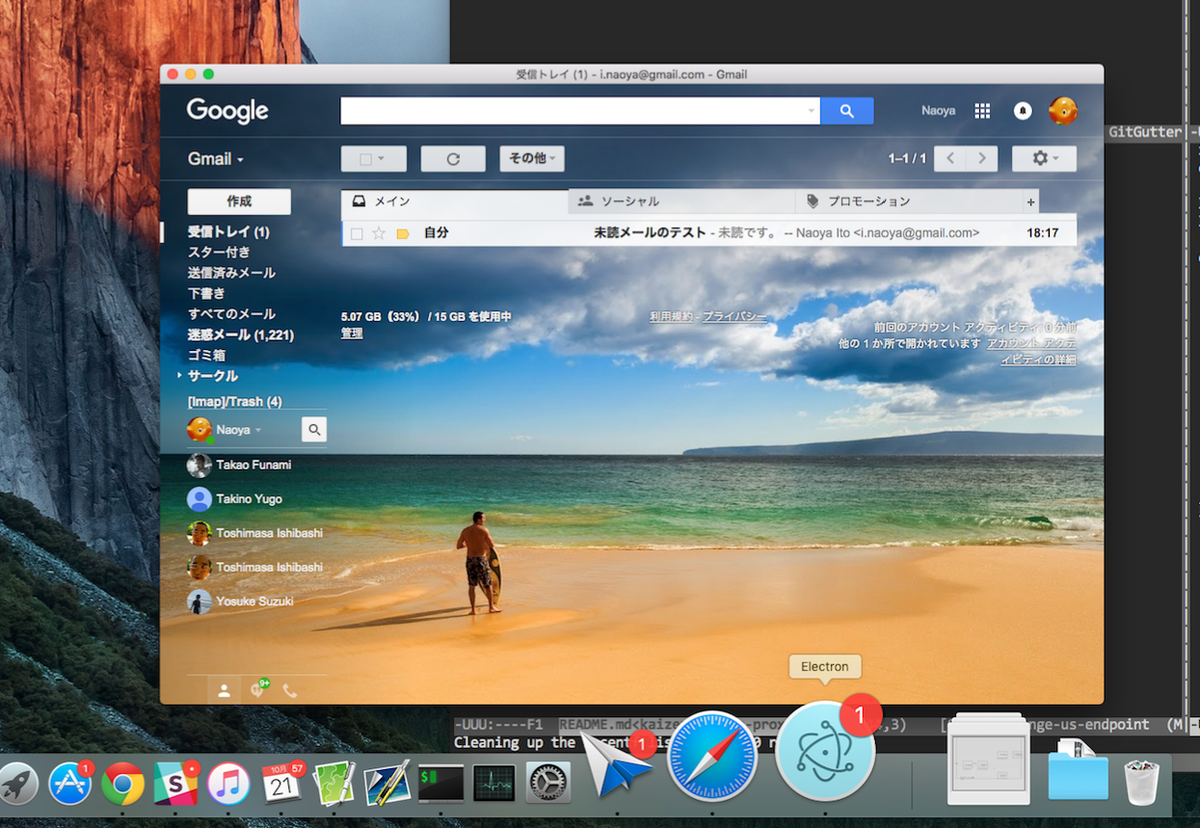Open Naoya chat status dropdown
This screenshot has height=828, width=1200.
pyautogui.click(x=258, y=430)
